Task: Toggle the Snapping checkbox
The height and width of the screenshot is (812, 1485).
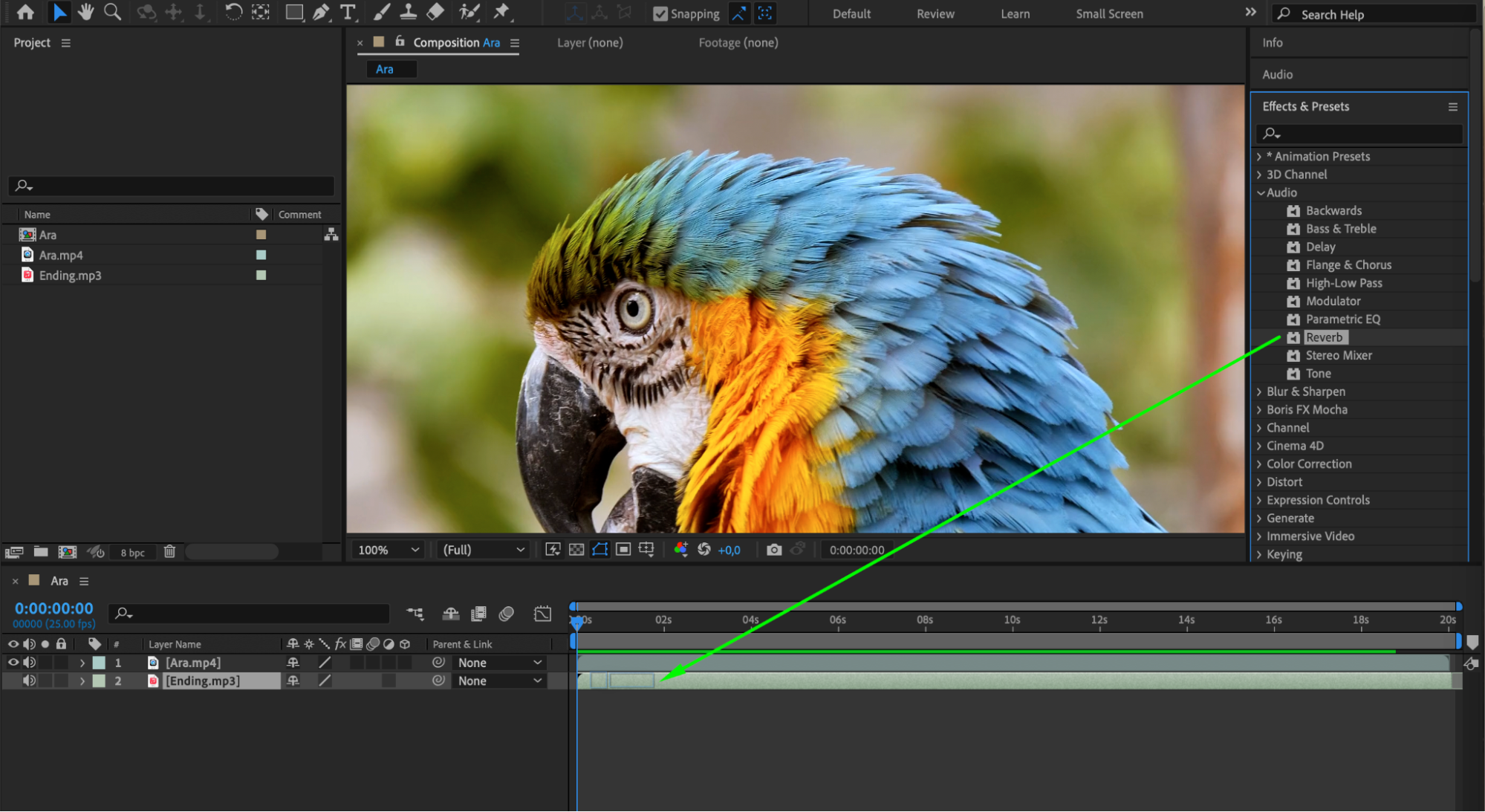Action: click(660, 13)
